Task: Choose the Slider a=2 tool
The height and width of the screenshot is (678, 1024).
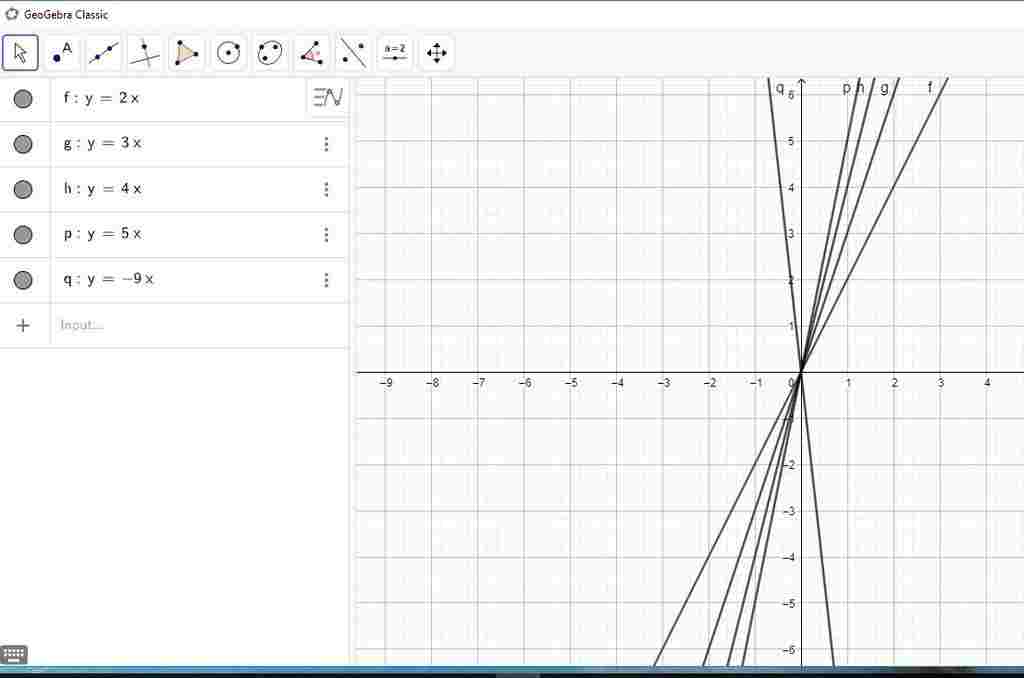Action: [395, 52]
